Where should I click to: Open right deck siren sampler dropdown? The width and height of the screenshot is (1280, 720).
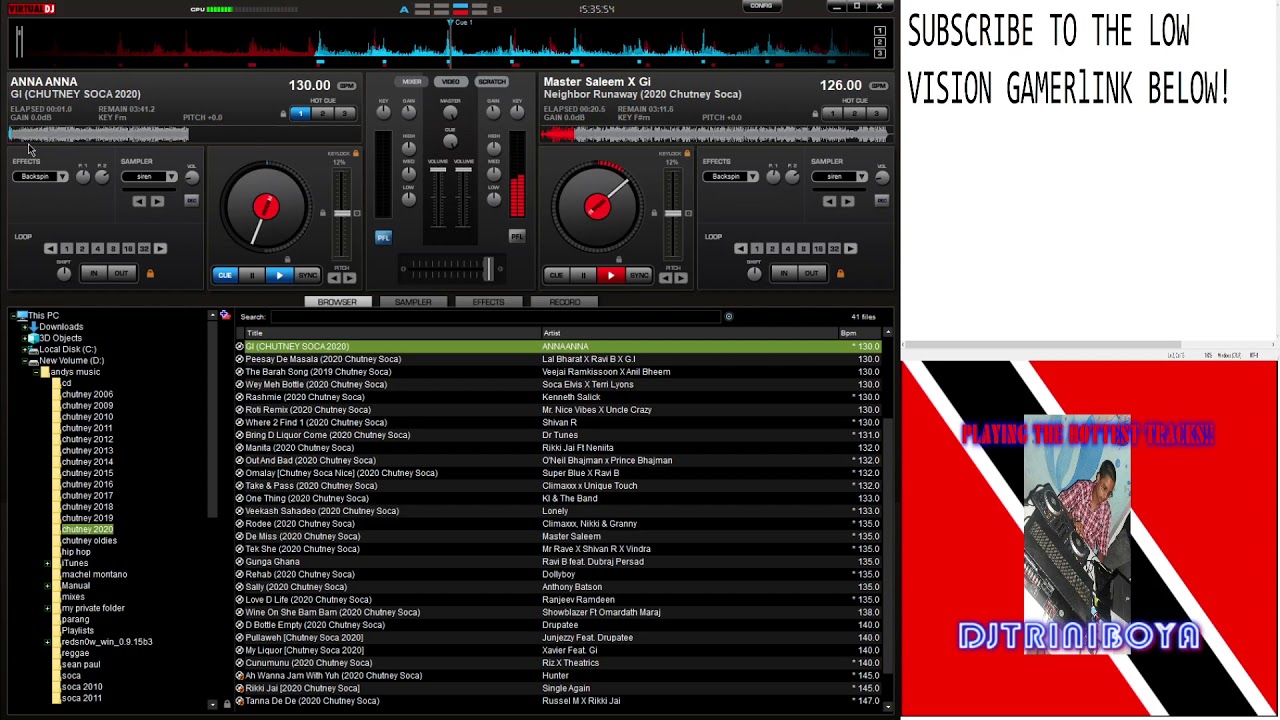click(x=862, y=177)
